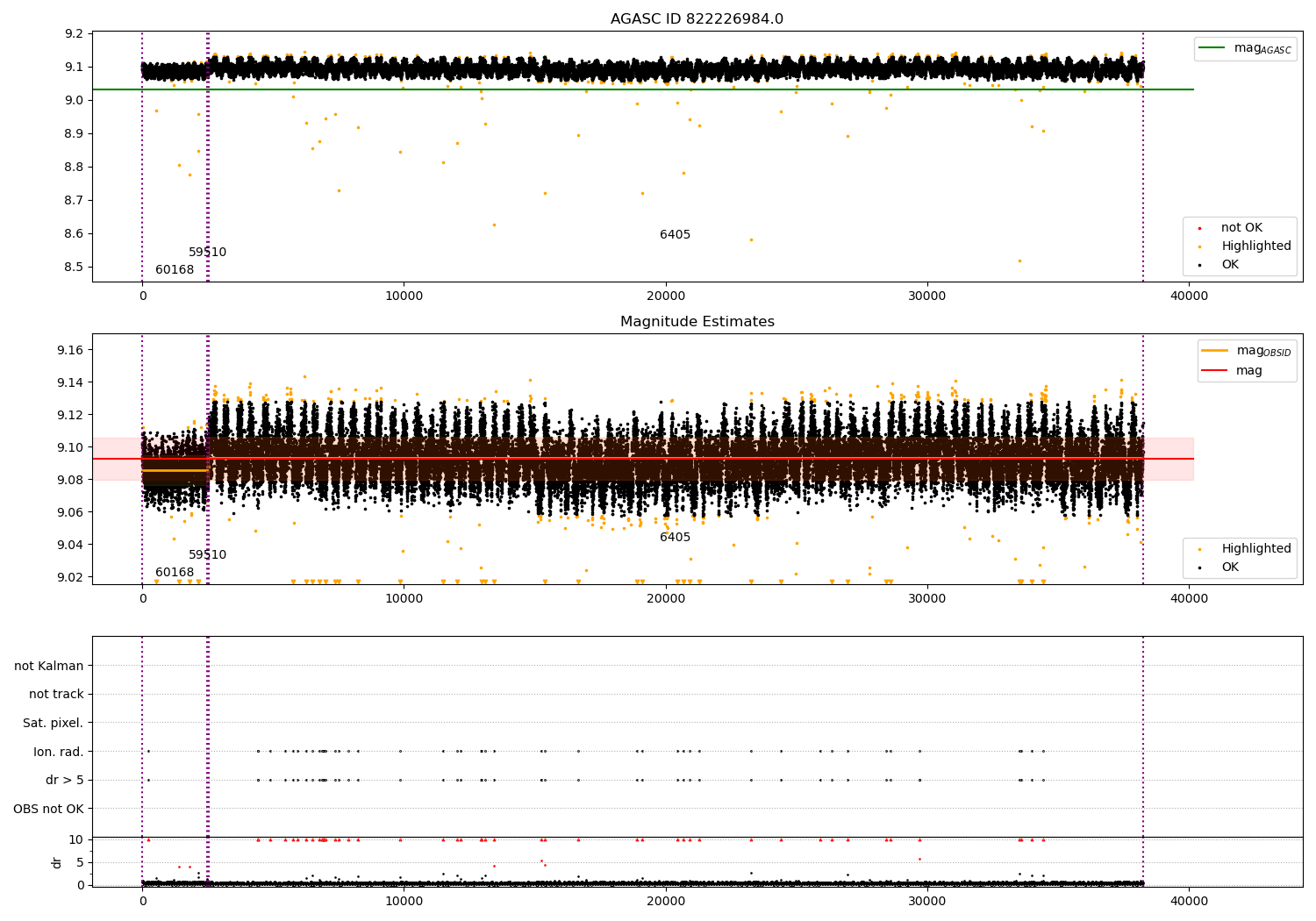Click the 30000 x-tick under AGASC ID plot
Screen dimensions: 1316x921
pos(927,296)
